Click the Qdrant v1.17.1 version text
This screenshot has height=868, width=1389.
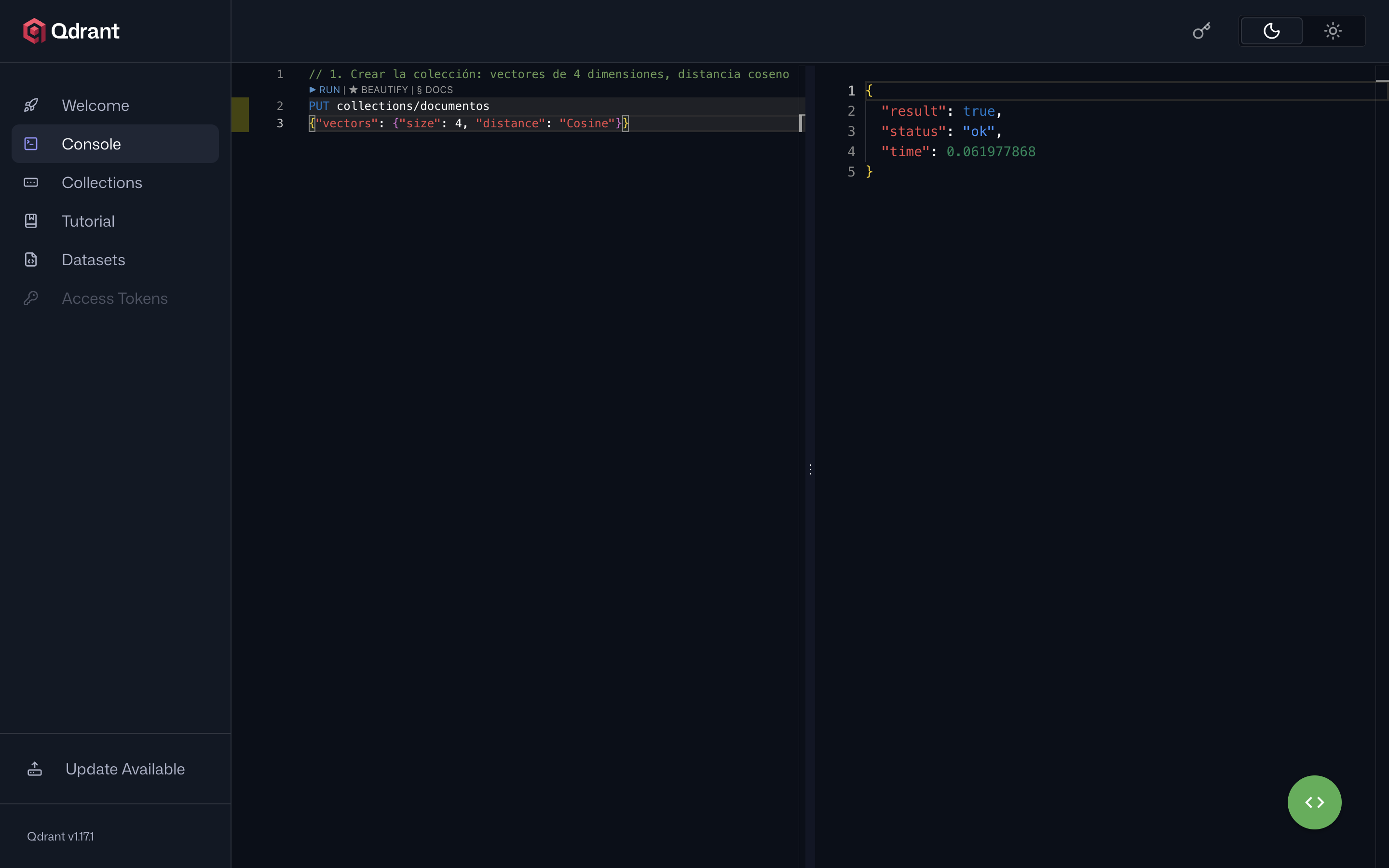(x=60, y=837)
